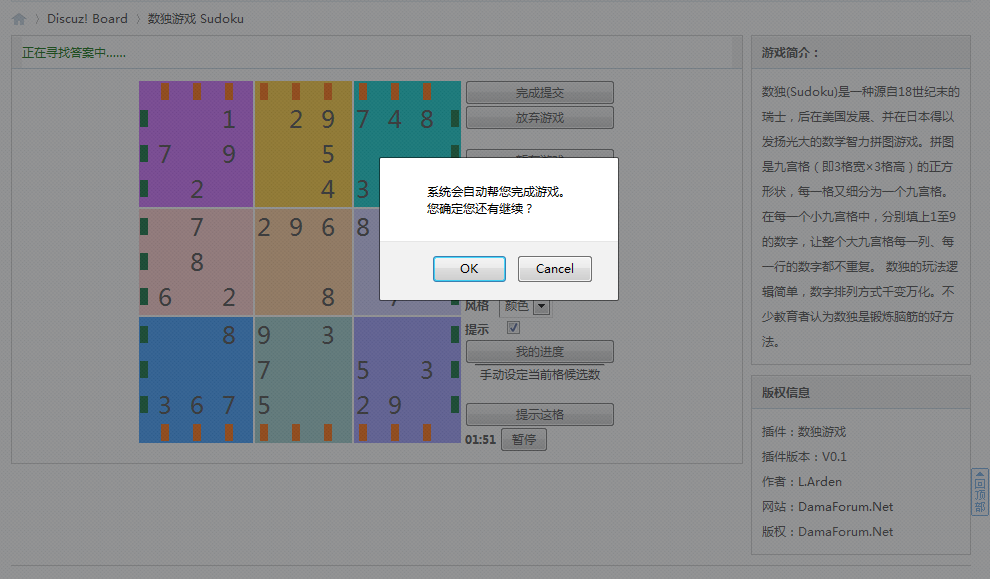Click the 完成提交 submit button
Viewport: 990px width, 579px height.
(x=540, y=93)
